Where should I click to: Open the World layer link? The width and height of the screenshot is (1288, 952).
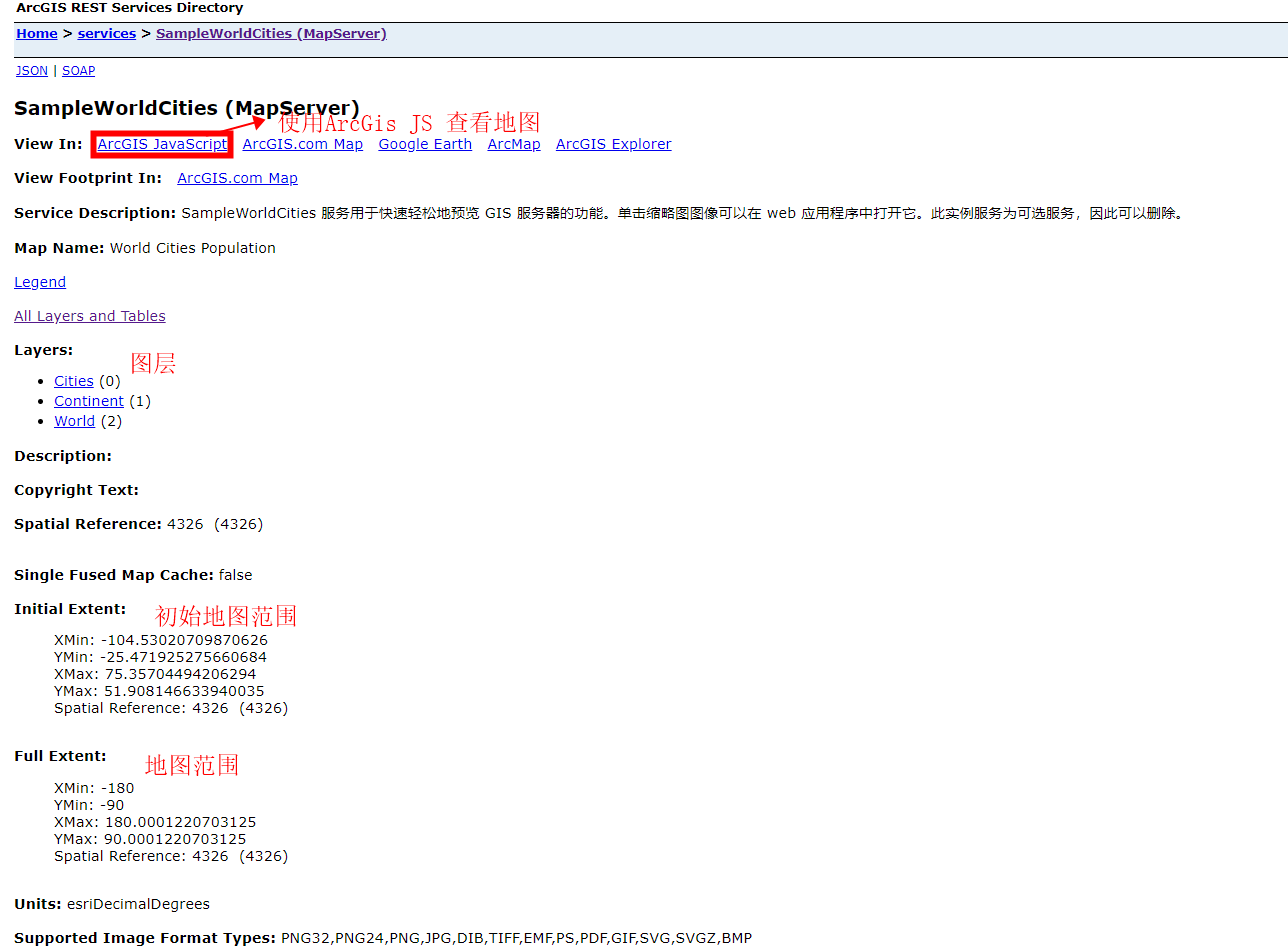[75, 421]
